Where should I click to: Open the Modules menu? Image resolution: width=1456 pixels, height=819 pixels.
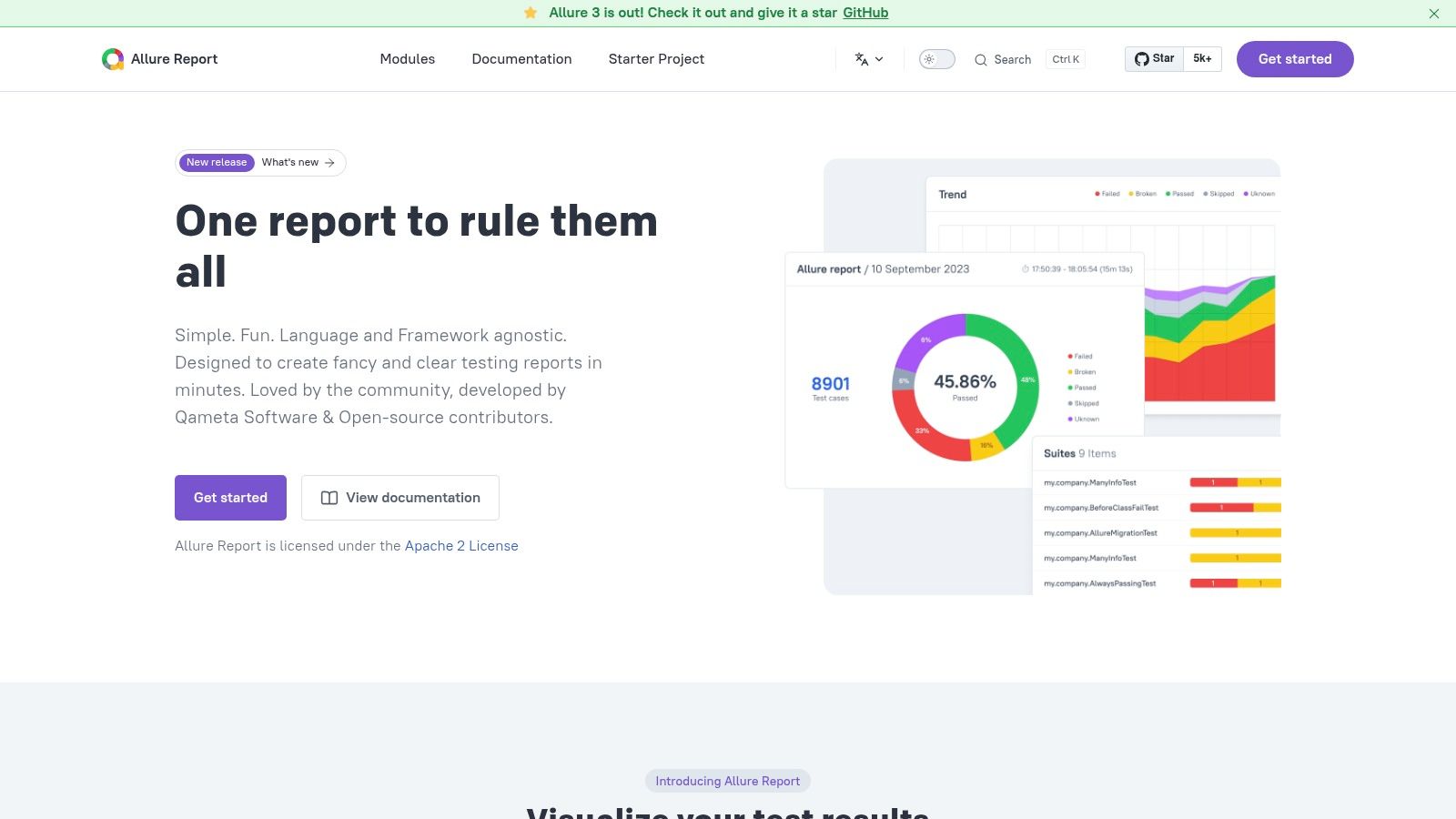point(408,59)
